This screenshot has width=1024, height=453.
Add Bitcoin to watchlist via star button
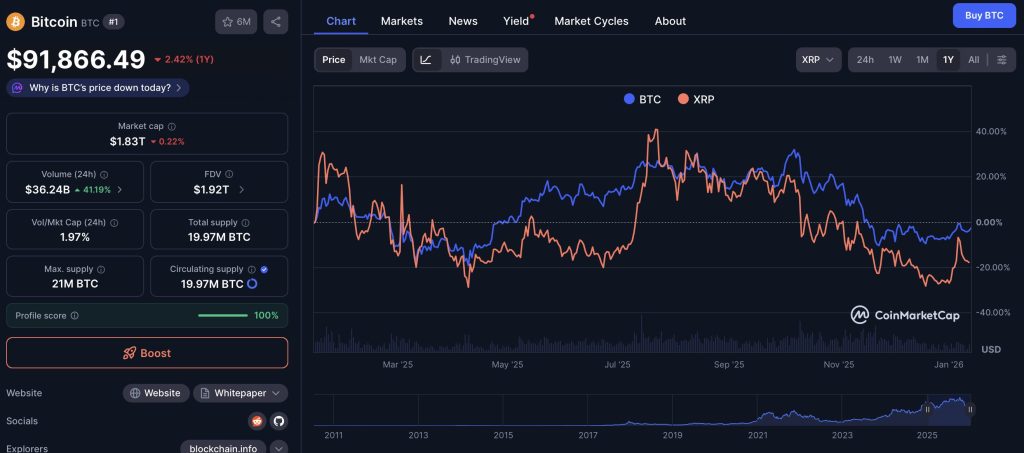(236, 21)
